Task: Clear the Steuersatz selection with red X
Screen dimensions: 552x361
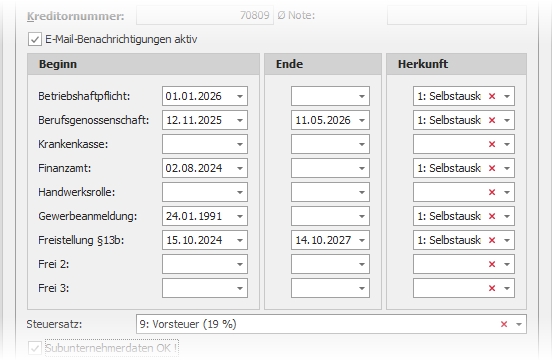Action: pos(504,324)
